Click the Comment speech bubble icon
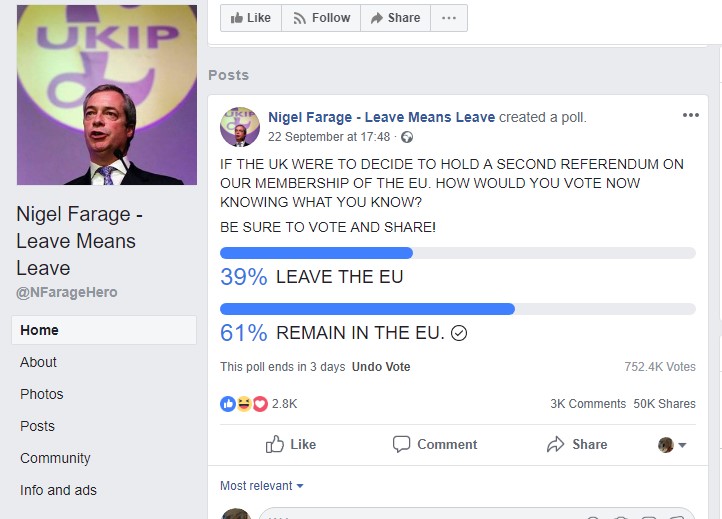 coord(402,444)
